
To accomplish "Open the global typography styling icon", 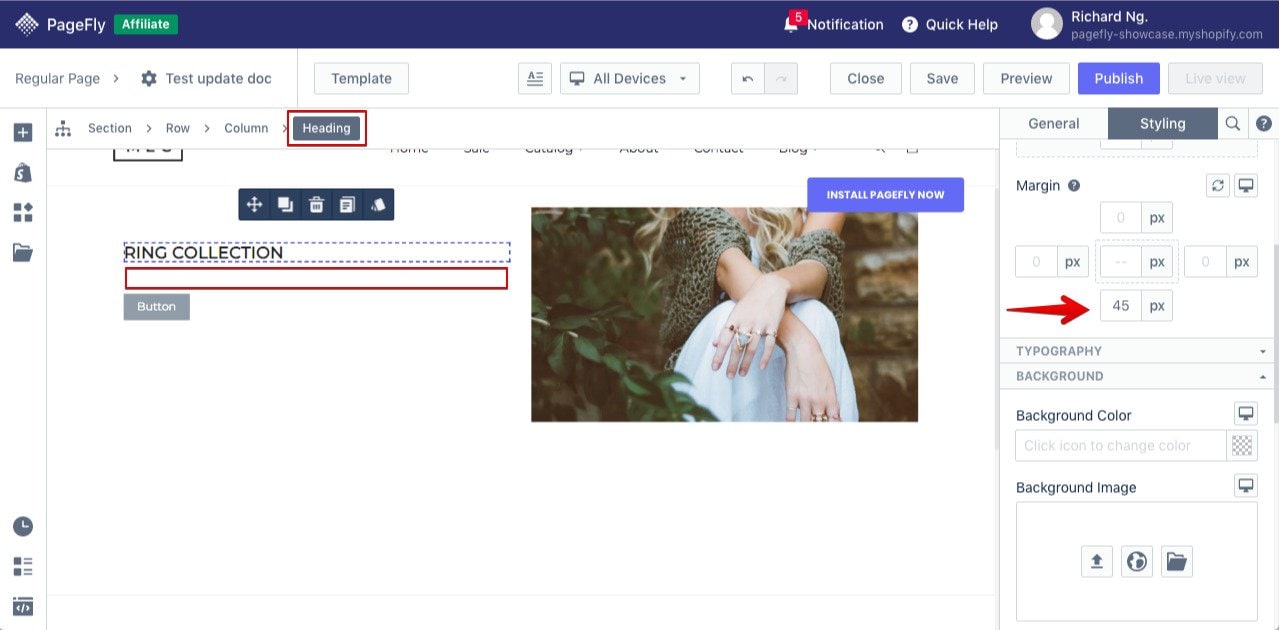I will 535,78.
